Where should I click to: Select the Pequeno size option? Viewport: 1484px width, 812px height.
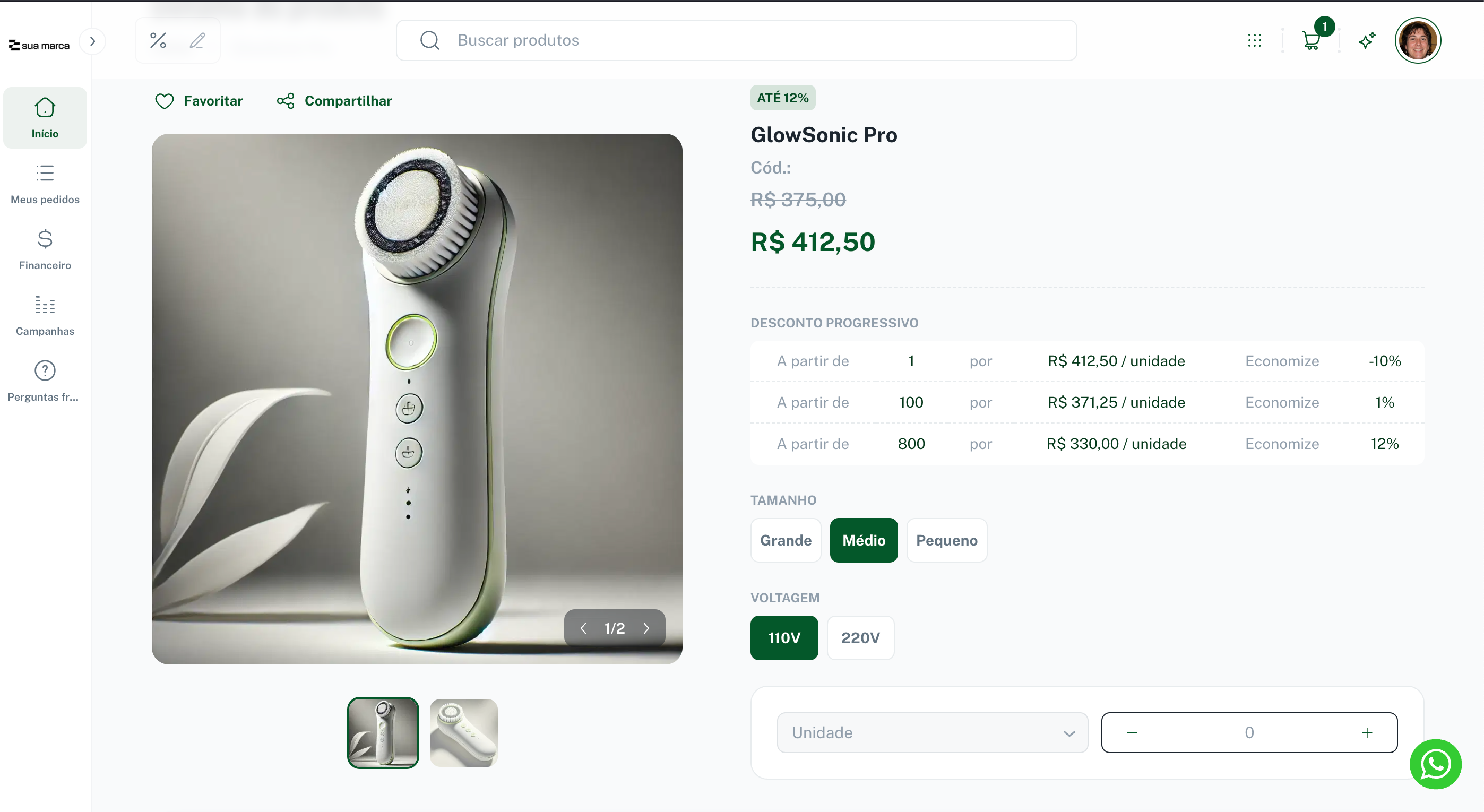(946, 540)
